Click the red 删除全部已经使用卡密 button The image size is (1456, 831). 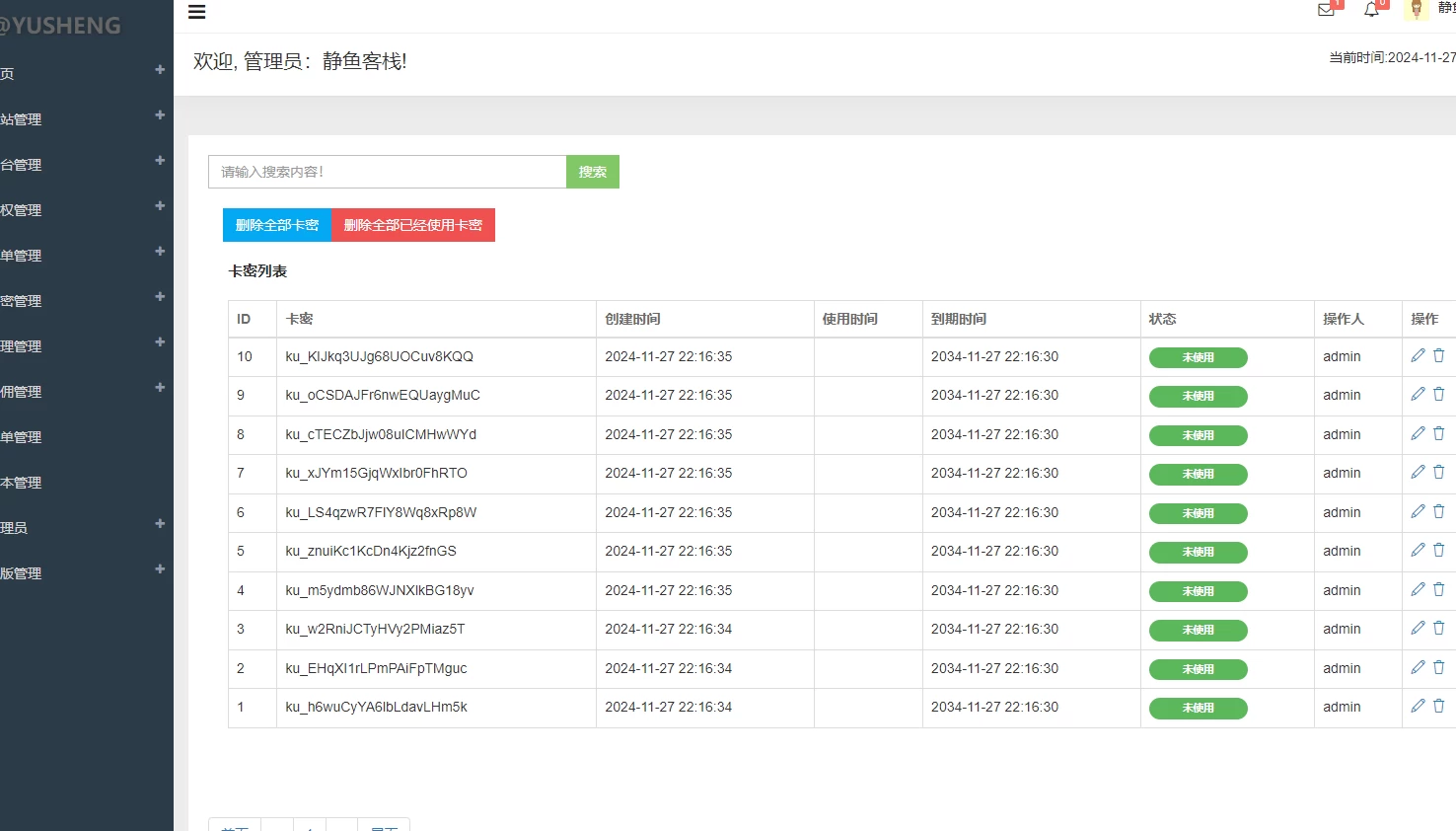point(412,225)
